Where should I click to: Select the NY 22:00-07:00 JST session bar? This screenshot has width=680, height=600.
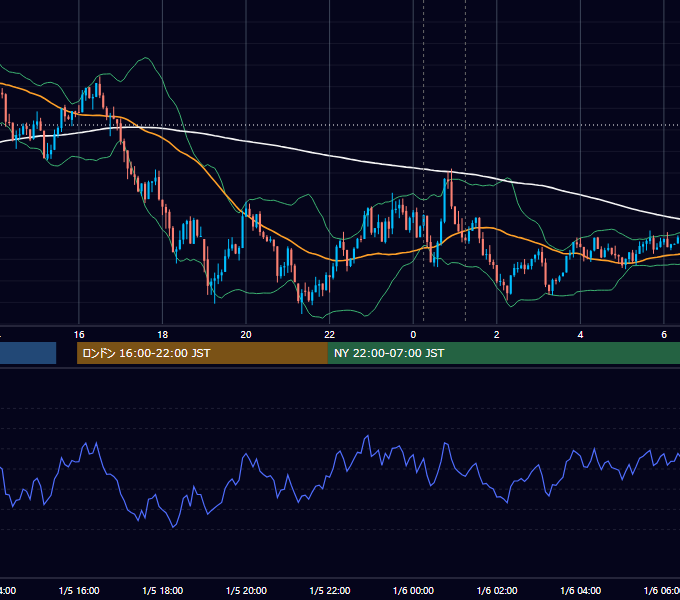pos(503,353)
